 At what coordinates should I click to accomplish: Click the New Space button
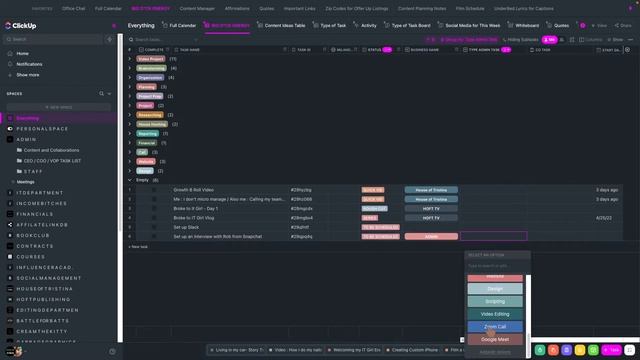click(58, 107)
